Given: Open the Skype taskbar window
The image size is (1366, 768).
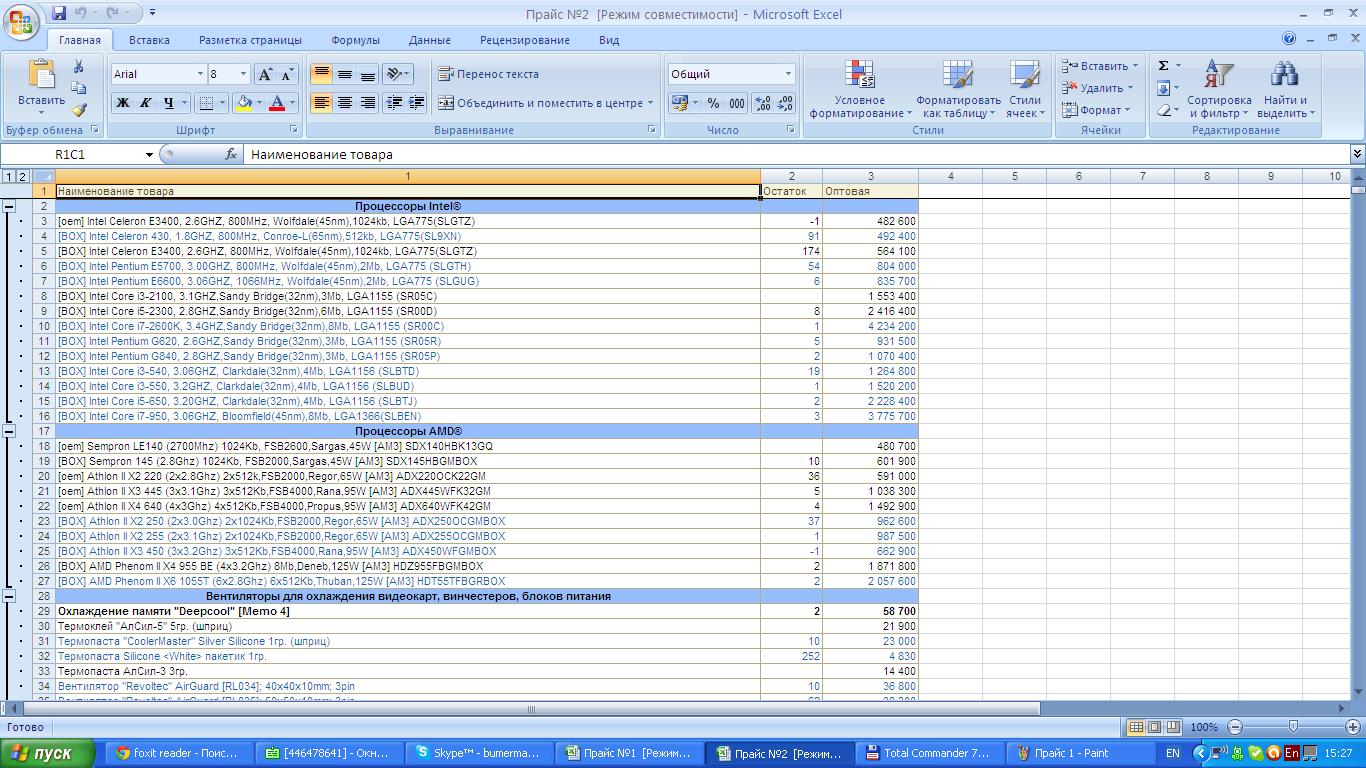Looking at the screenshot, I should [479, 753].
